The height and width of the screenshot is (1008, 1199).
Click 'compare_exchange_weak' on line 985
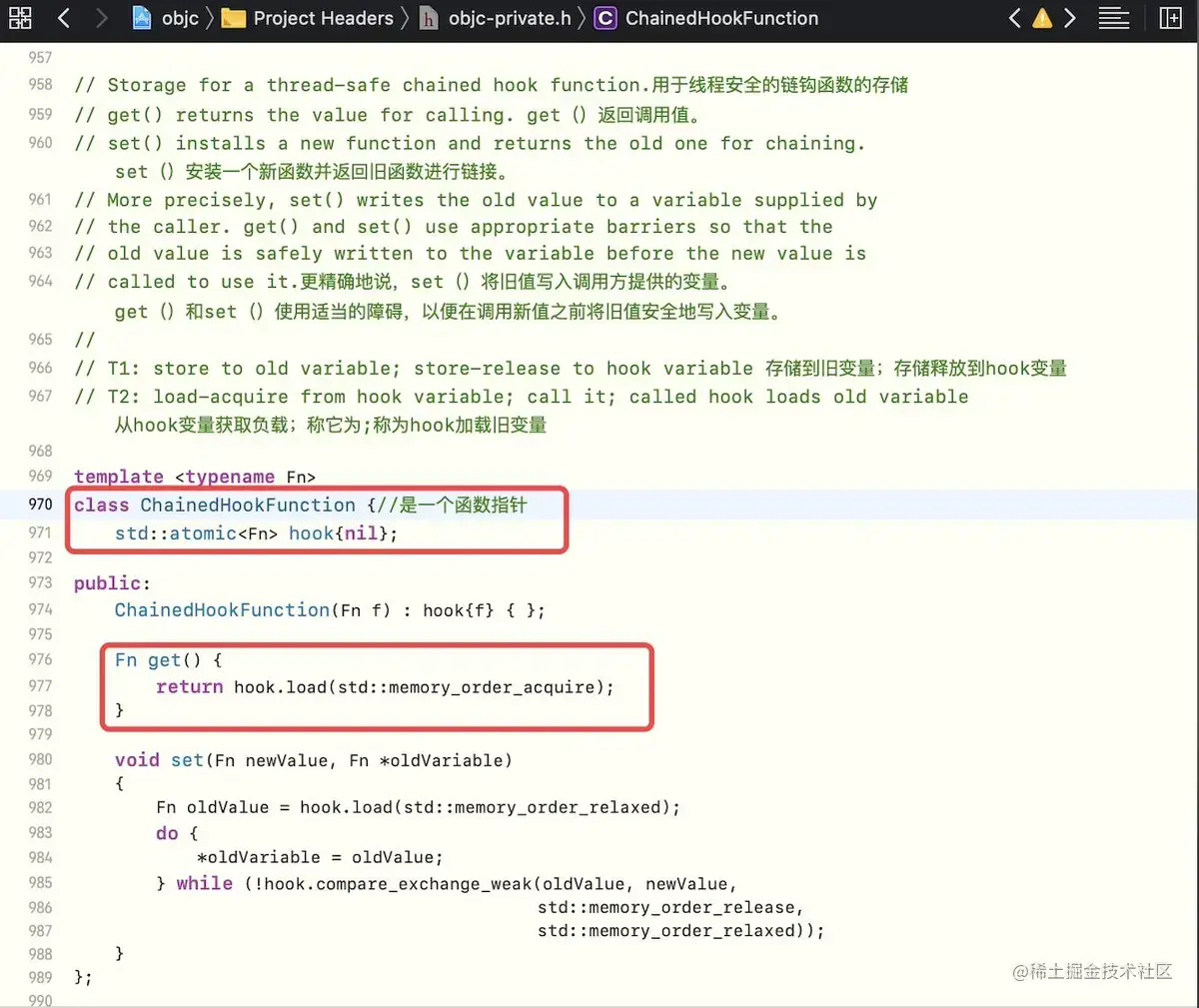point(425,883)
